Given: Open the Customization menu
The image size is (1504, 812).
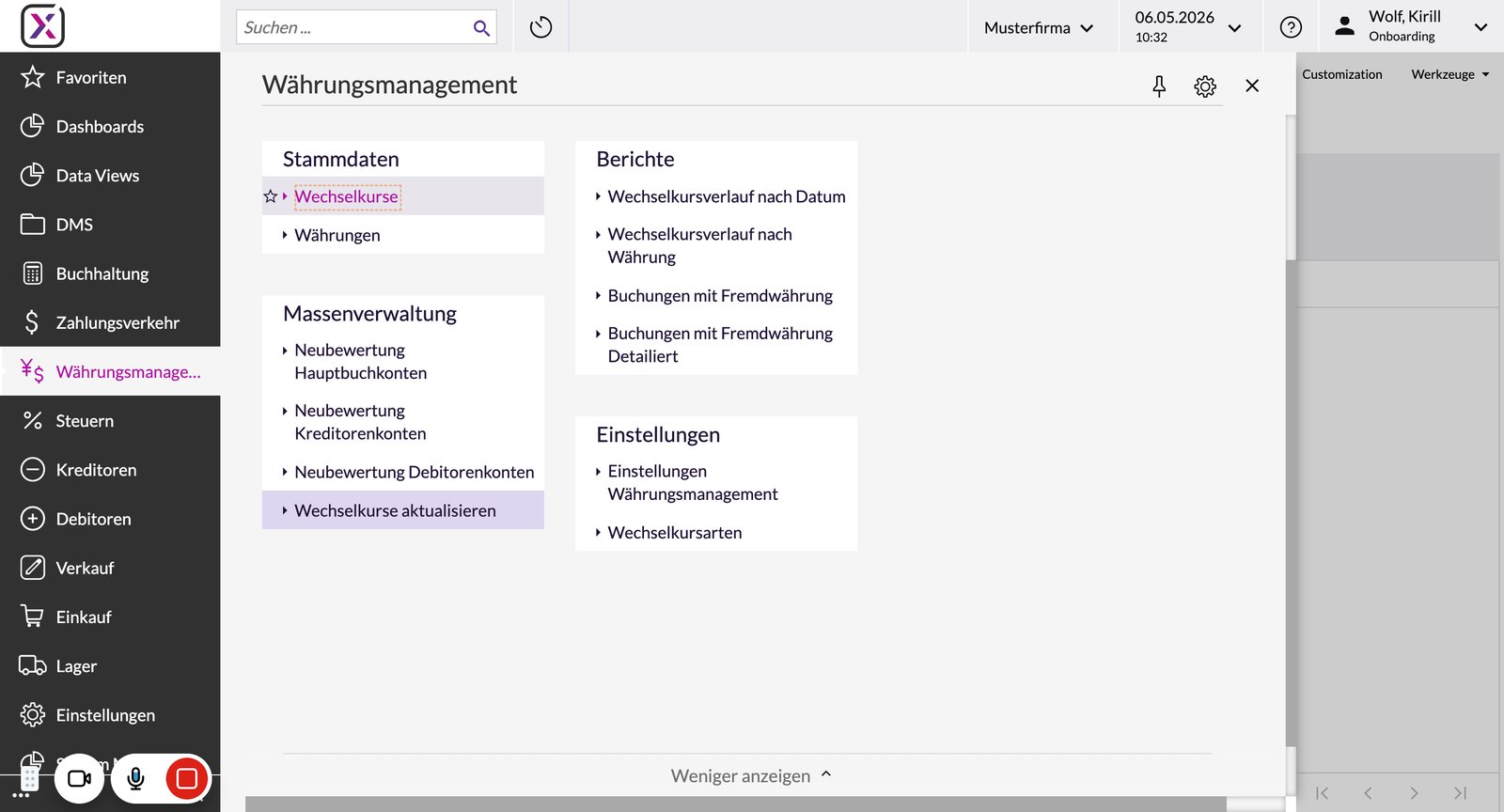Looking at the screenshot, I should [x=1342, y=74].
